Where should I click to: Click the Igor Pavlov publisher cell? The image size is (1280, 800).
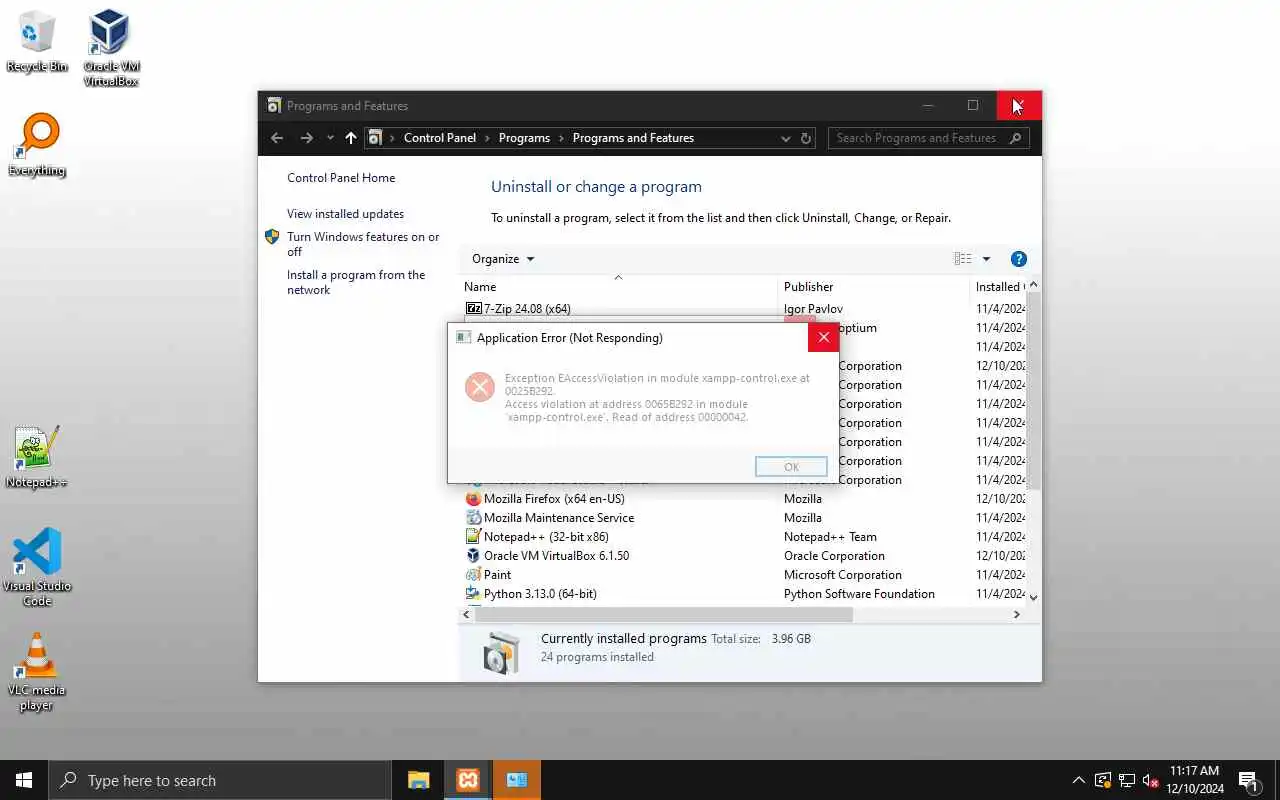[x=813, y=309]
